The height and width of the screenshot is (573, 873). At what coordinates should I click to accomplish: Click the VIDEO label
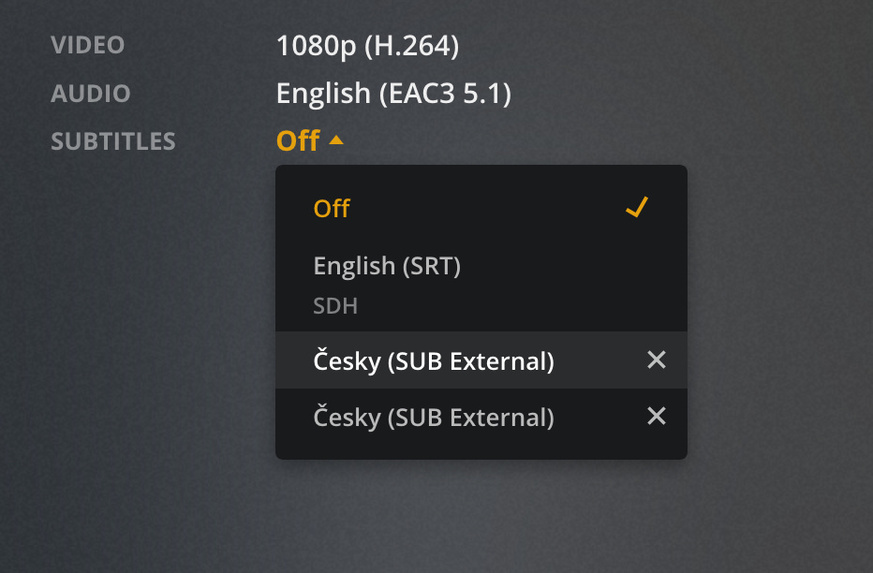(x=88, y=46)
